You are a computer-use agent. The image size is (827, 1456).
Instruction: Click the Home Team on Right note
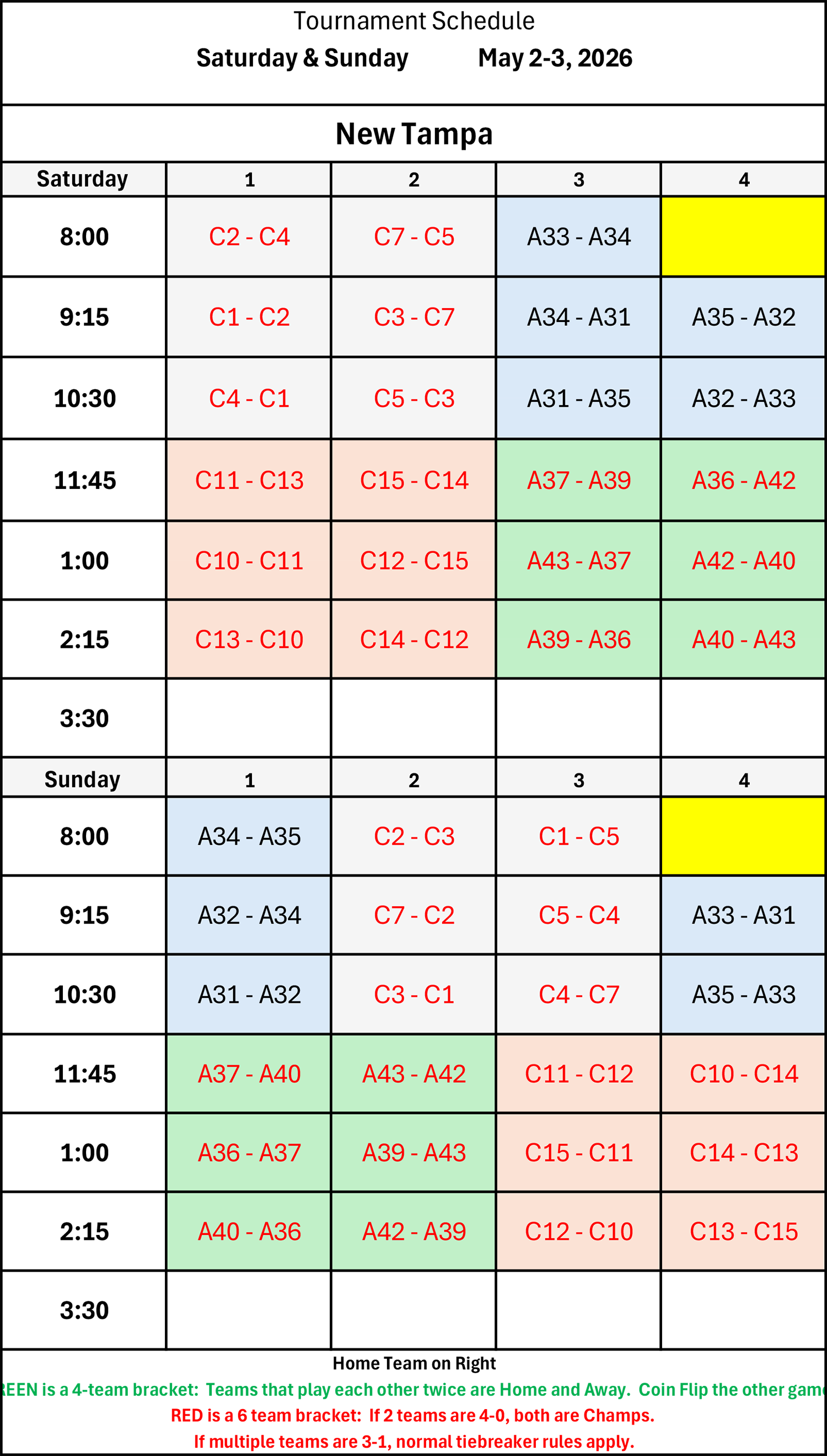413,1363
